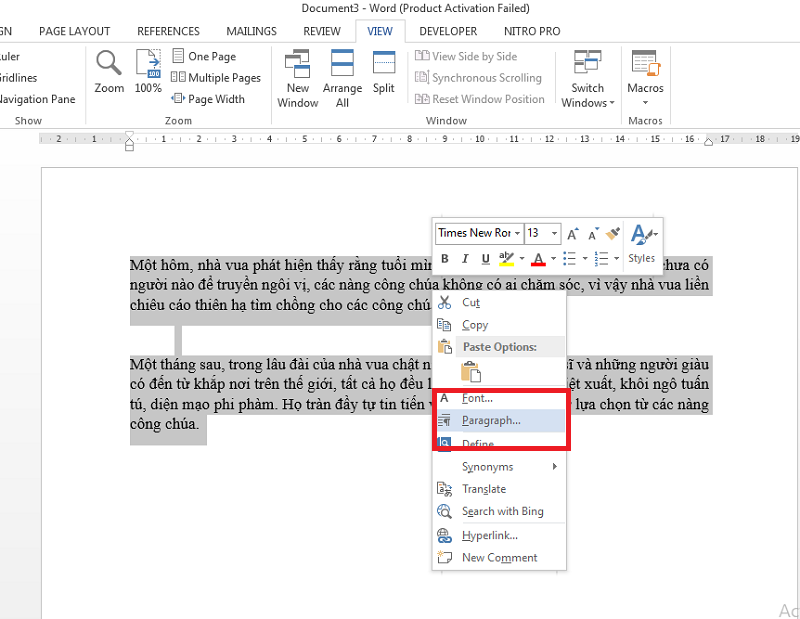Open the NITRO PRO tab

pos(532,31)
